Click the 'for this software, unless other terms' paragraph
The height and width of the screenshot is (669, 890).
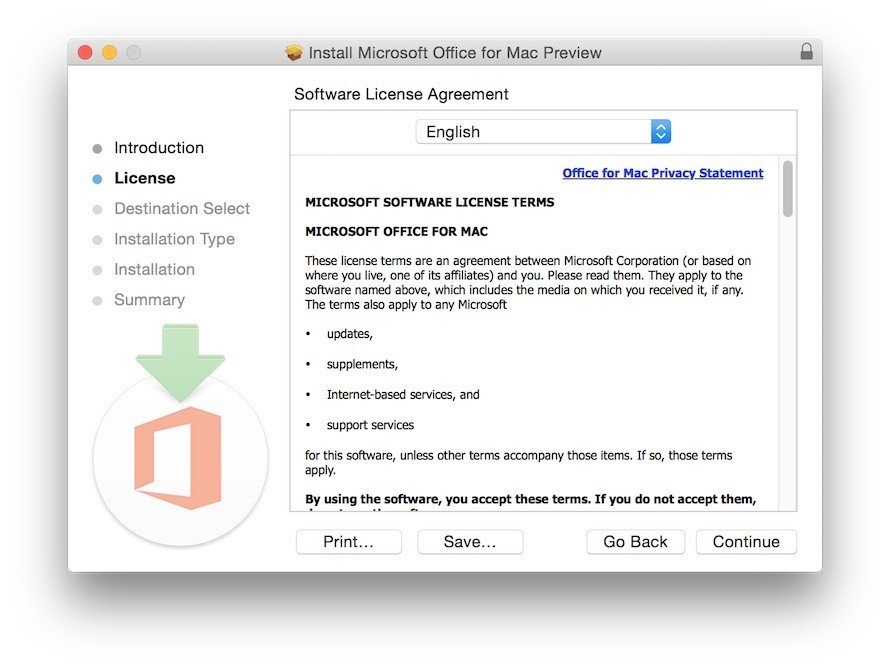point(519,462)
